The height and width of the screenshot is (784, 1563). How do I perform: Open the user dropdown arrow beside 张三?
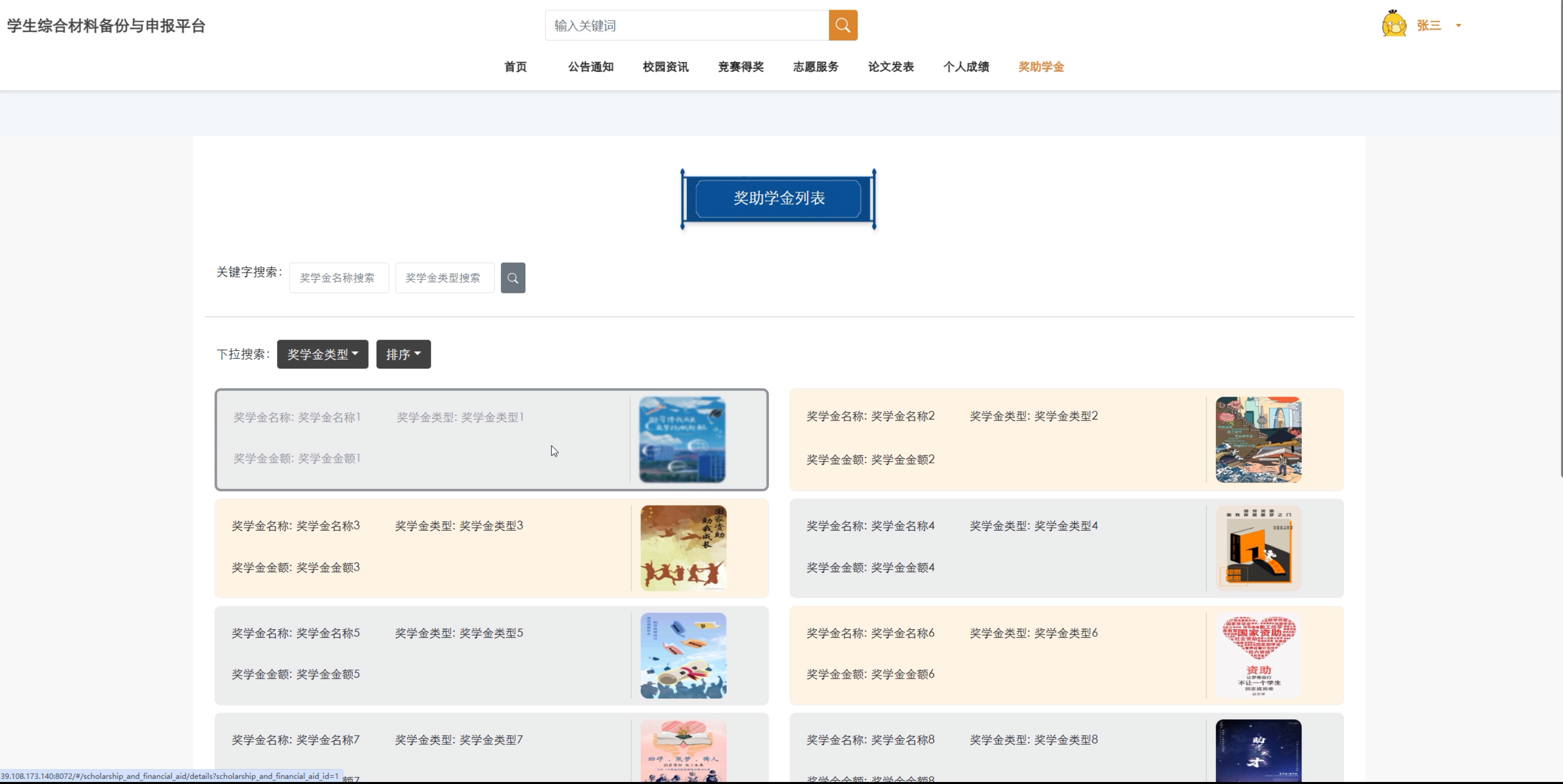pyautogui.click(x=1459, y=25)
